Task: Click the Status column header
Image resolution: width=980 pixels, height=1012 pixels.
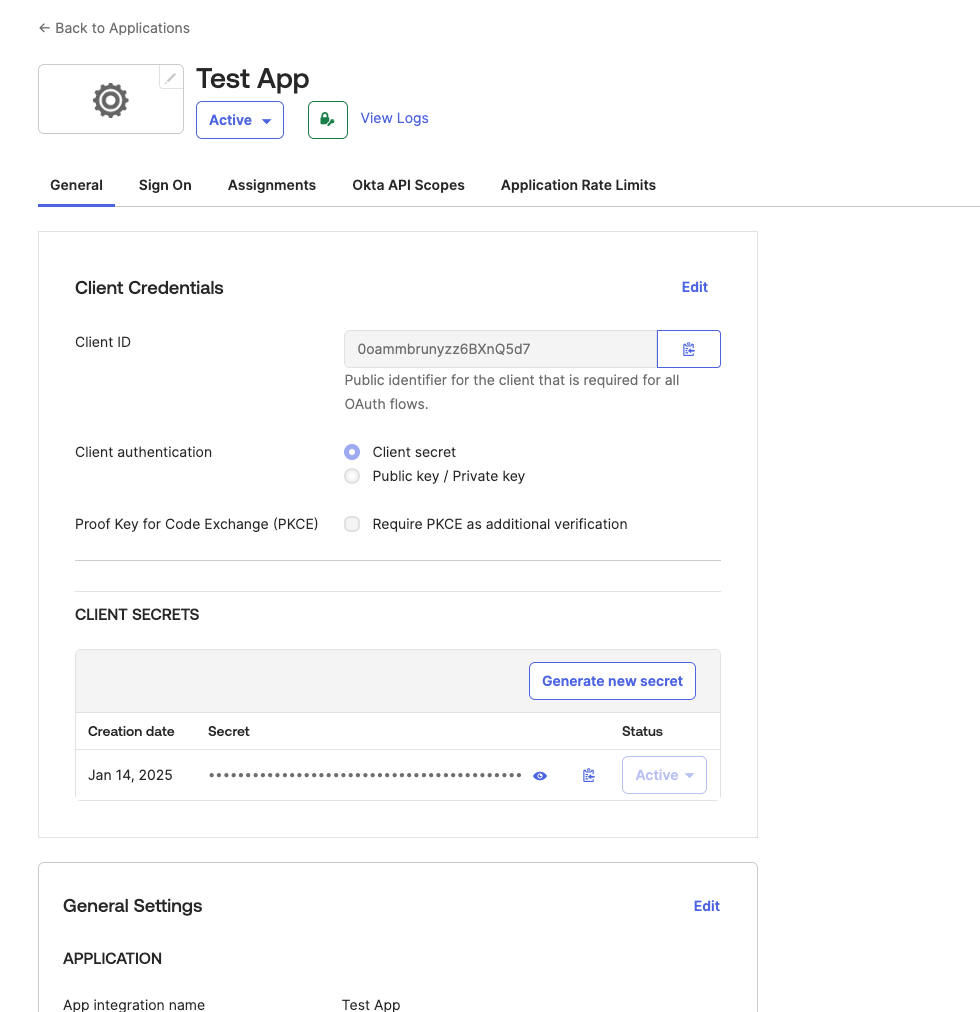Action: click(642, 731)
